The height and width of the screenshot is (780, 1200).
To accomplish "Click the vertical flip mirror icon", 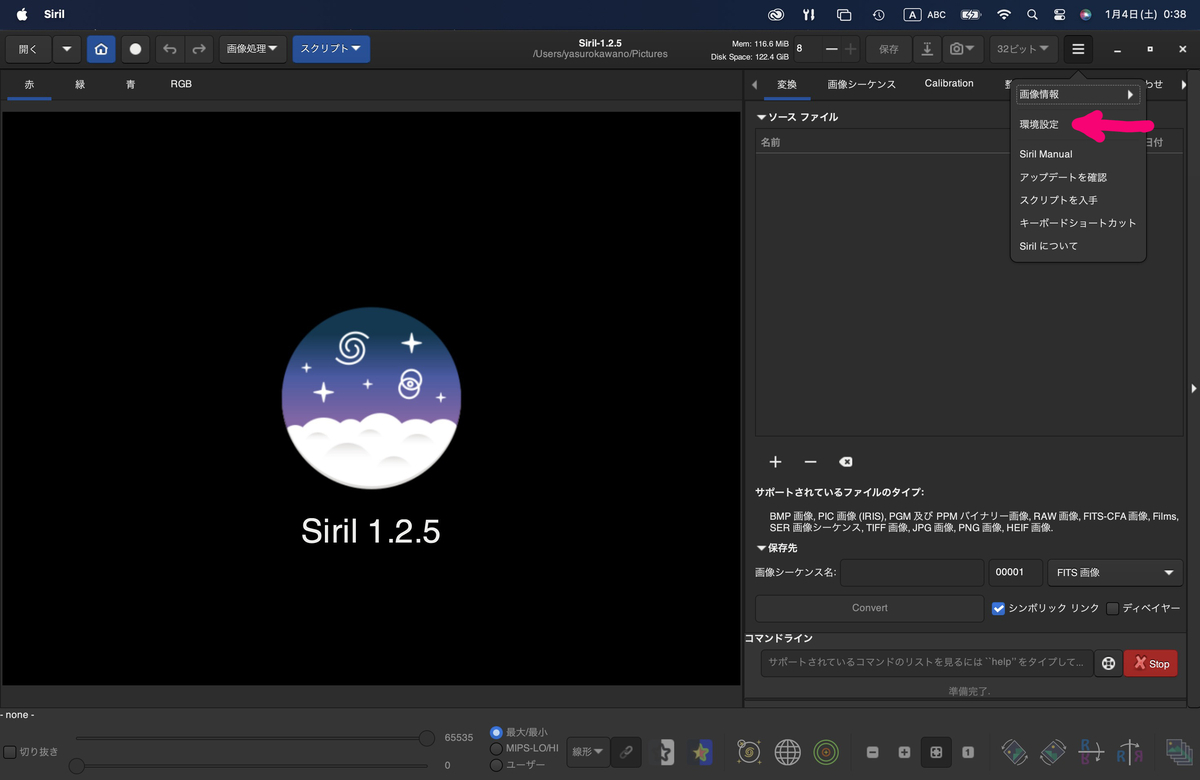I will [1091, 752].
